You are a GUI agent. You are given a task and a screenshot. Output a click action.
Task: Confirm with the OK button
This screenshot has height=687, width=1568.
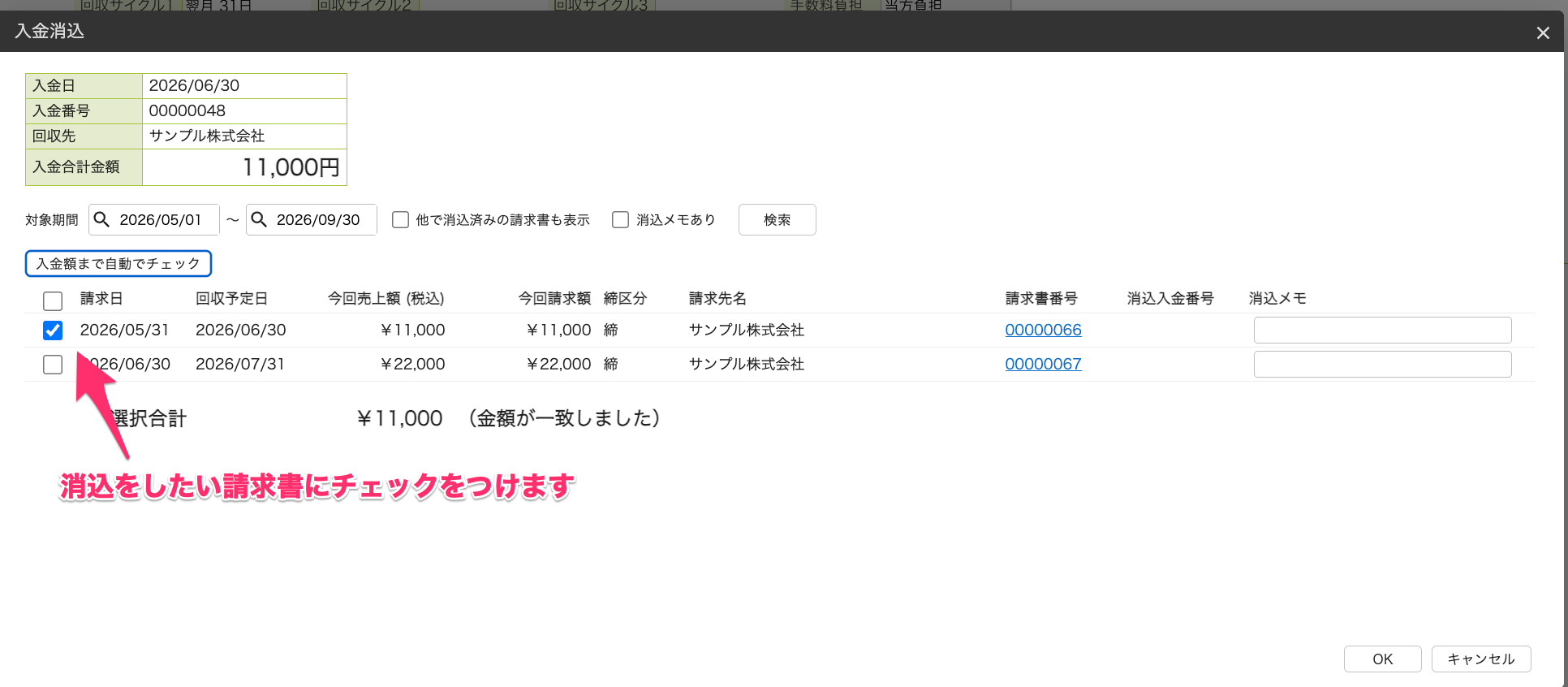(x=1382, y=659)
